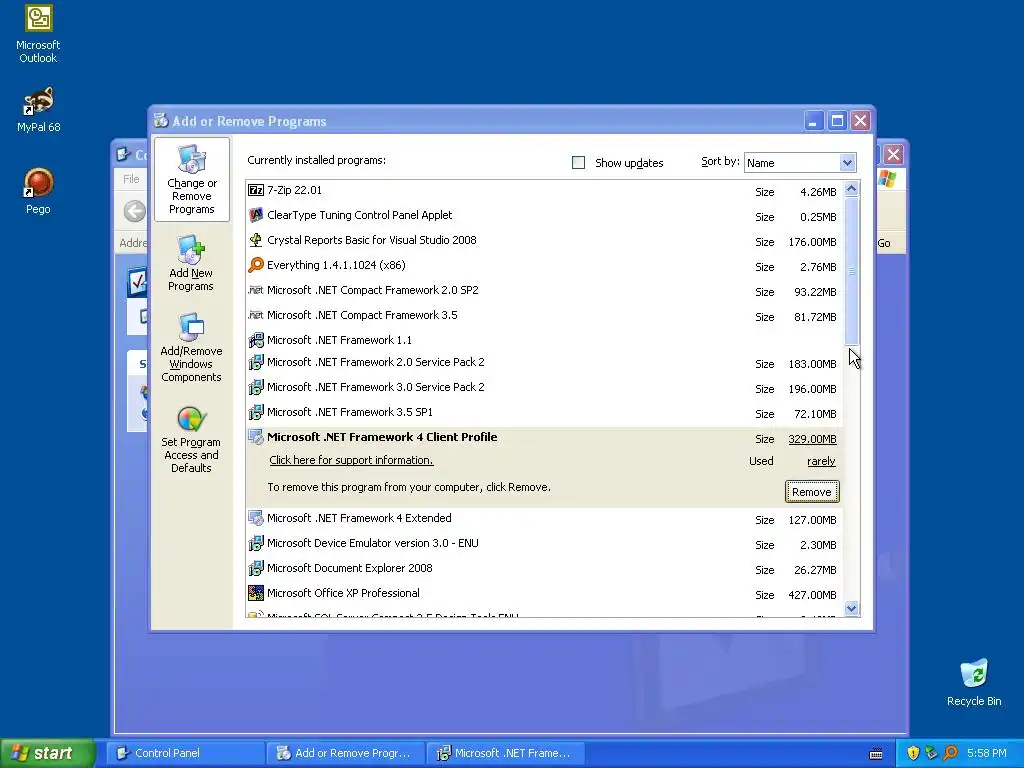Screen dimensions: 1024x768
Task: Click the 7-Zip 22.01 program icon
Action: [x=256, y=190]
